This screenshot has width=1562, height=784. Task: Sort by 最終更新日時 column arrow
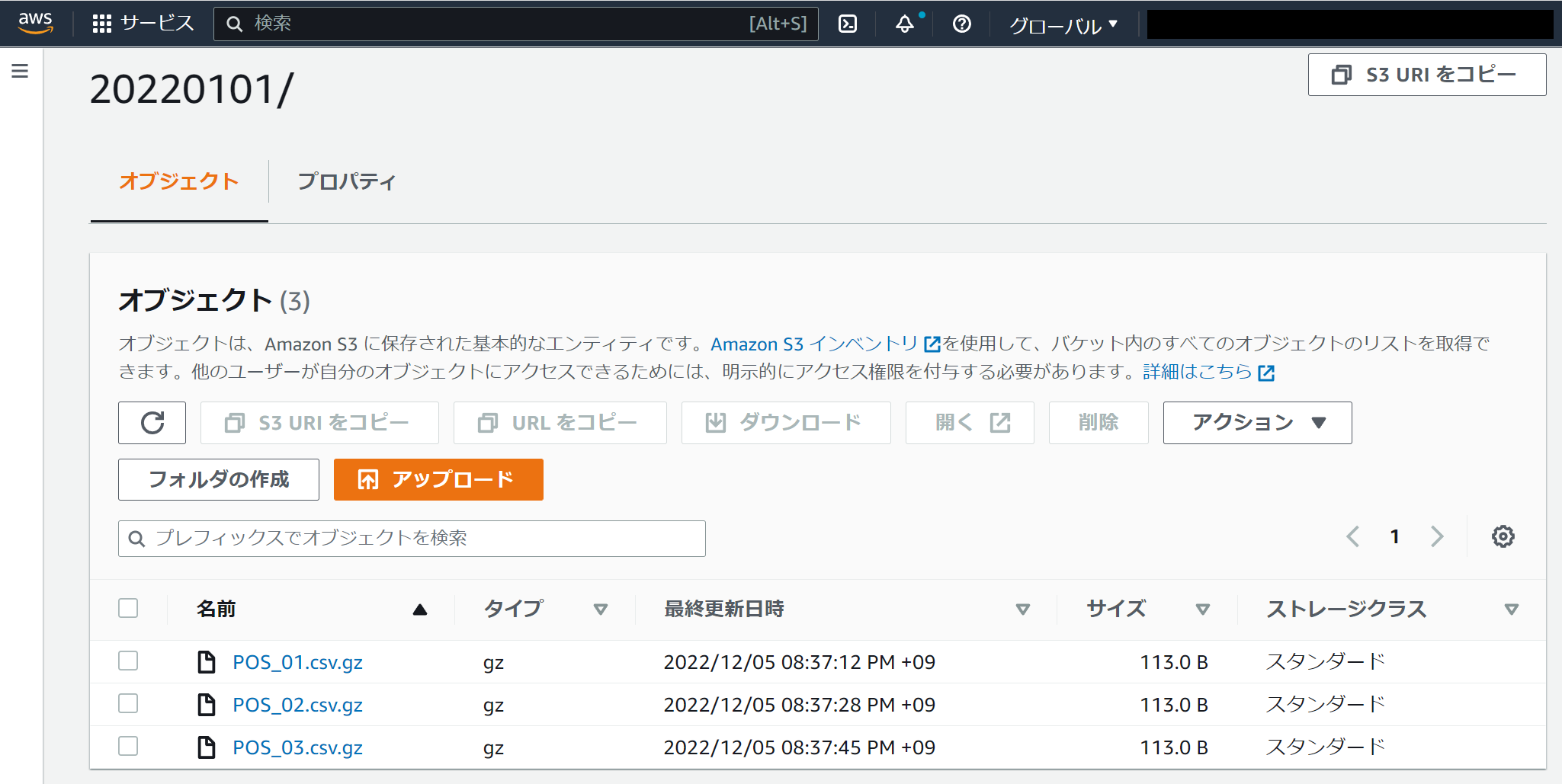(1023, 610)
